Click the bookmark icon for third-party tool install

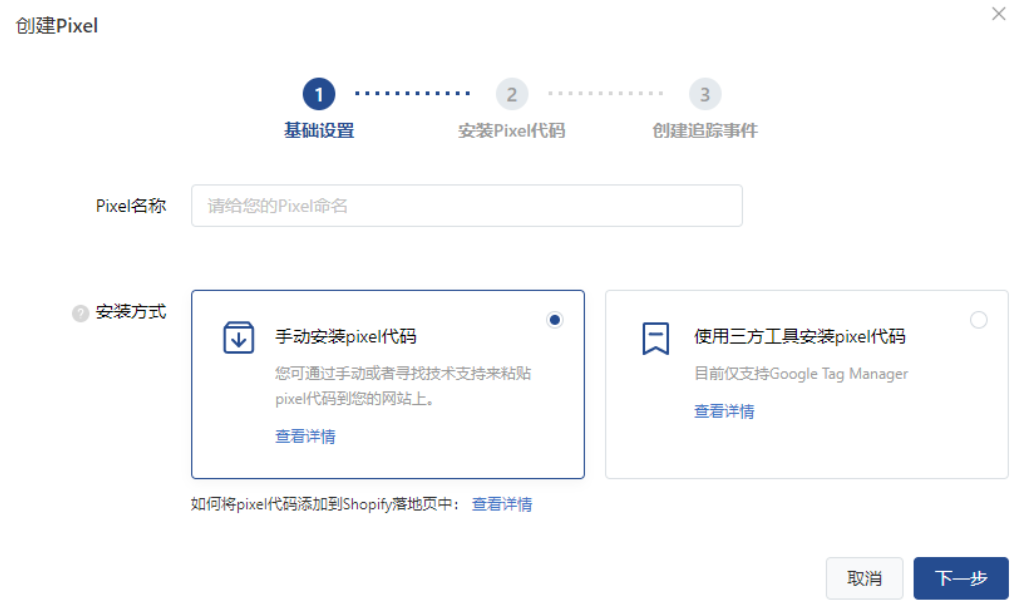point(656,338)
